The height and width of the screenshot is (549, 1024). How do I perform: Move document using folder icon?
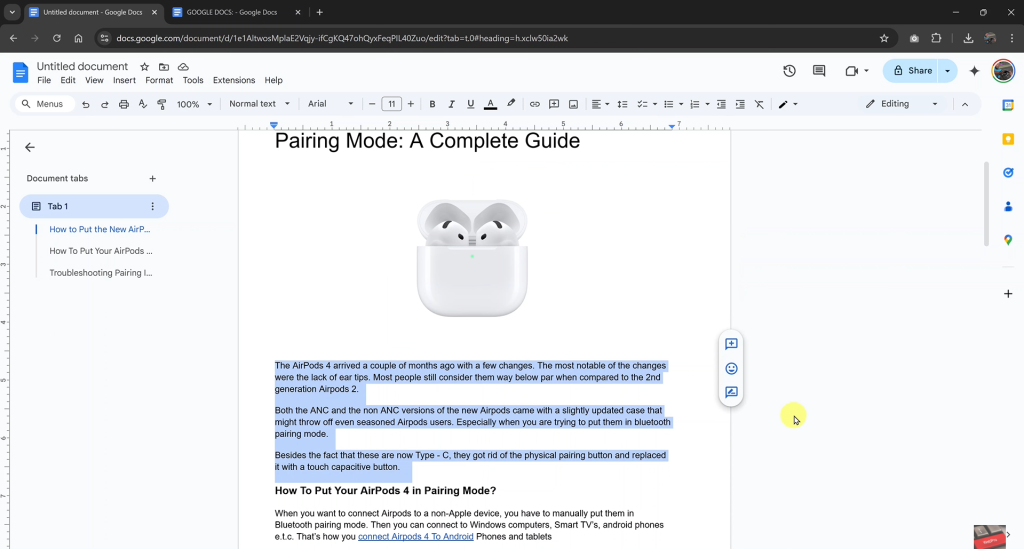coord(164,67)
